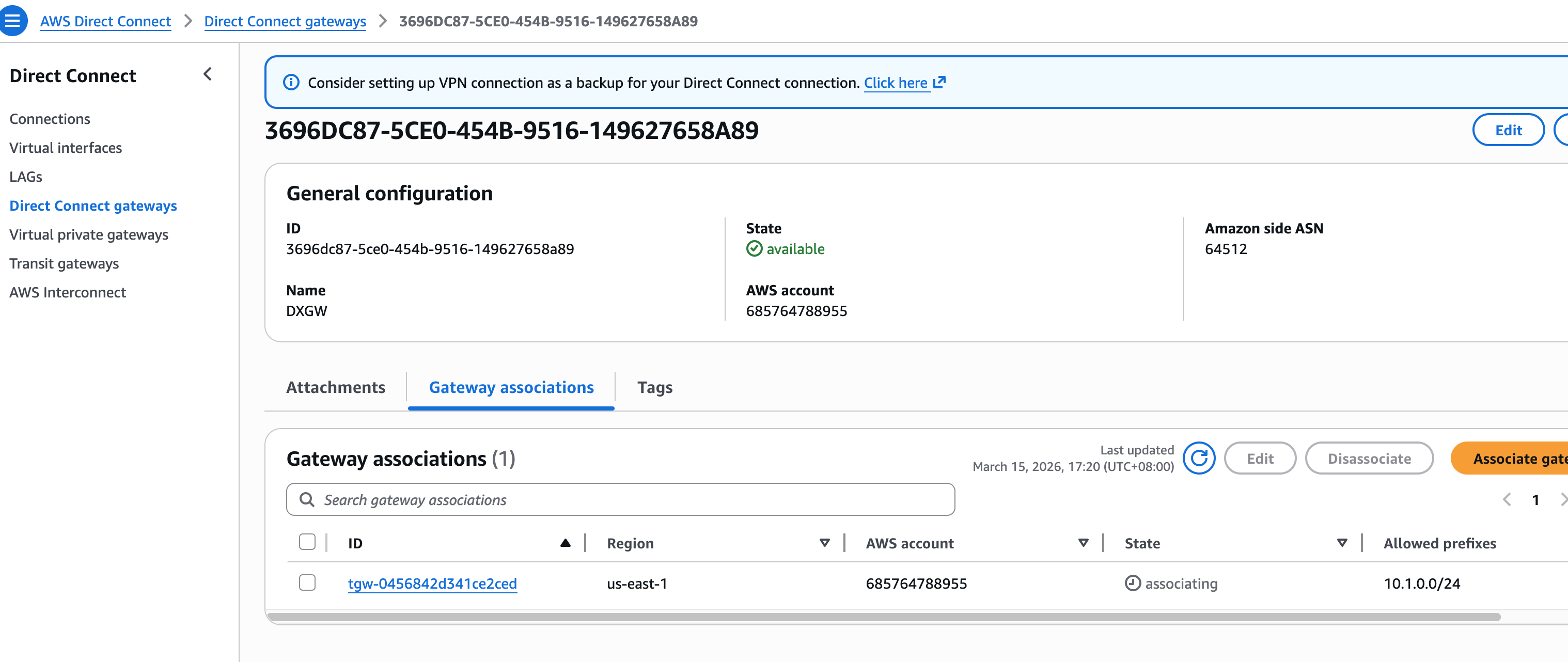Click the external link icon beside Click here
Image resolution: width=1568 pixels, height=662 pixels.
[x=939, y=82]
